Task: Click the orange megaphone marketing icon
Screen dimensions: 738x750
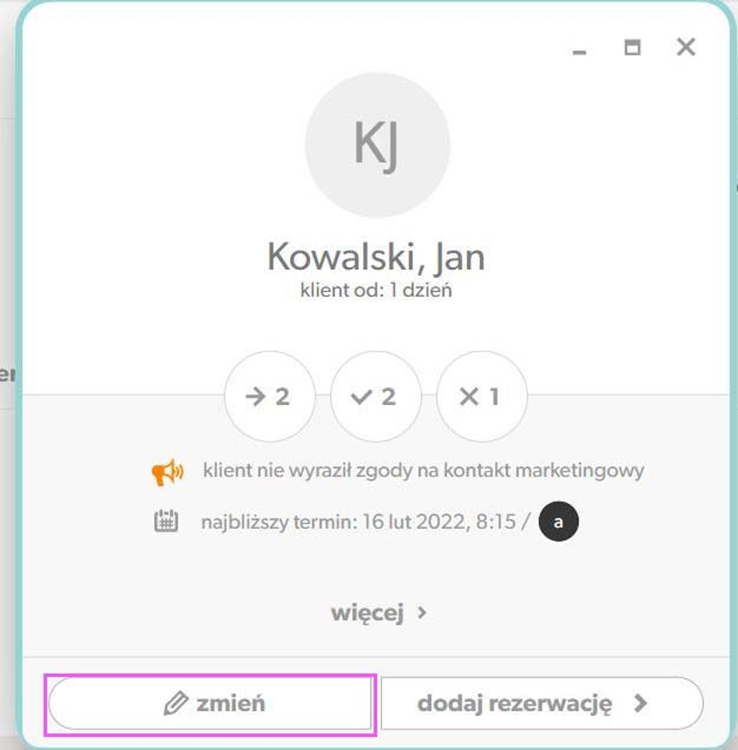Action: 167,472
